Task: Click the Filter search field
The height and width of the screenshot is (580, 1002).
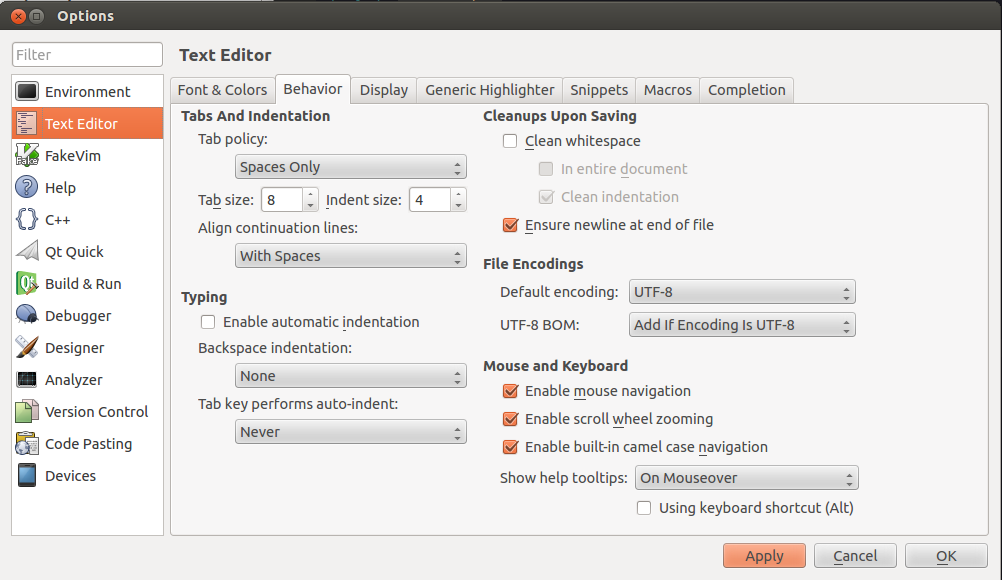Action: [x=87, y=55]
